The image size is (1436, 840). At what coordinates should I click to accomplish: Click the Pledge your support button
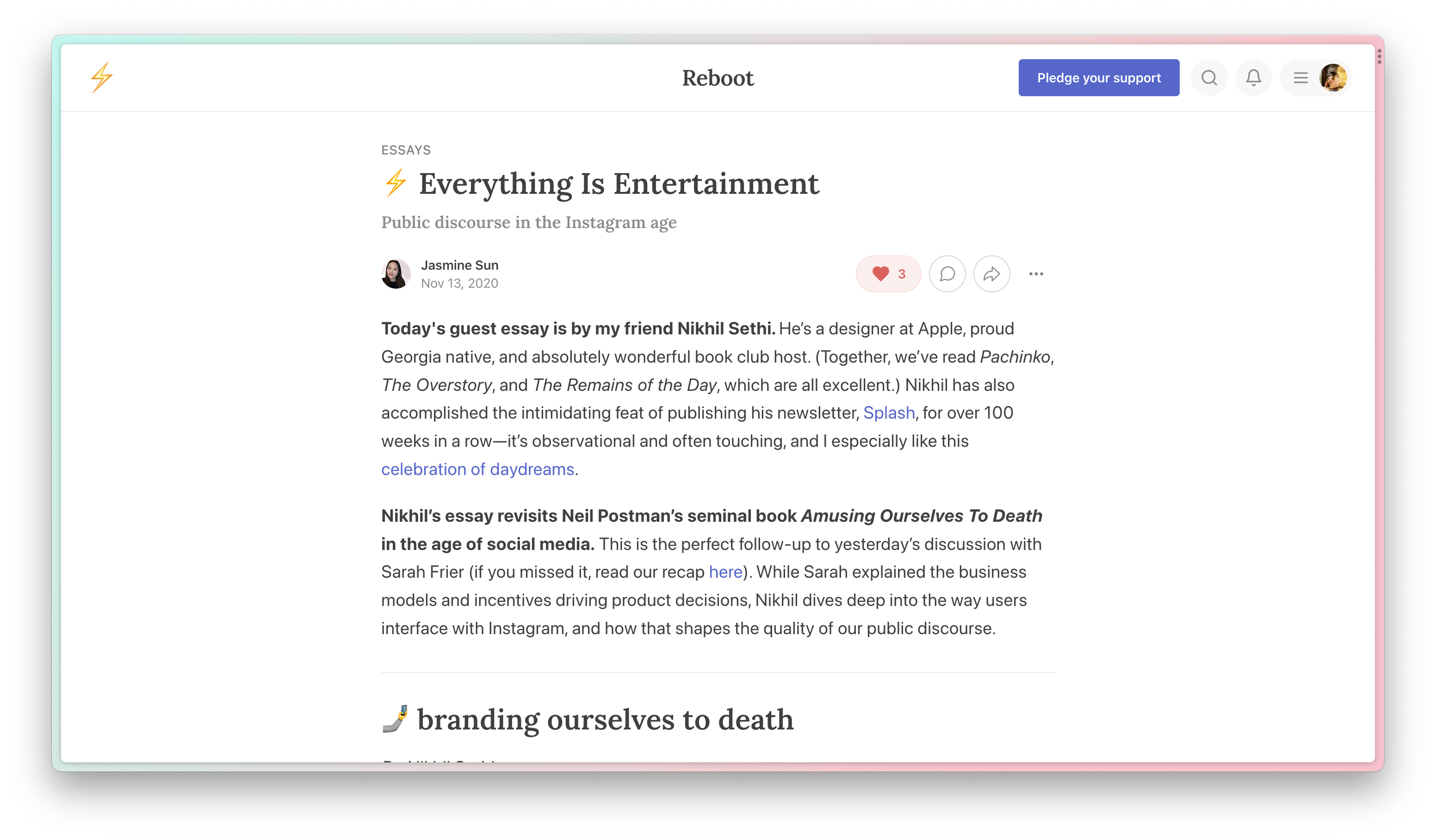[1098, 78]
